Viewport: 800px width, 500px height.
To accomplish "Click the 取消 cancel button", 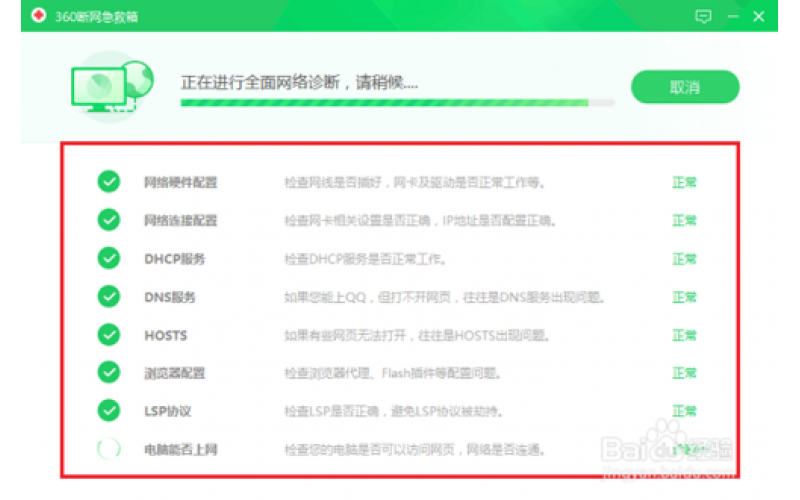I will [x=685, y=87].
